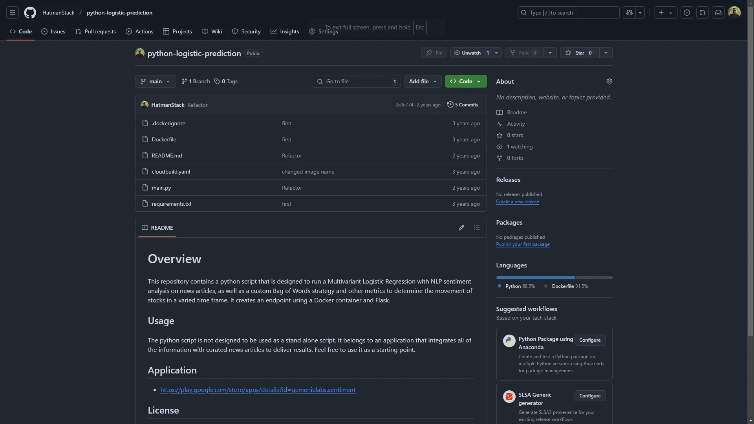The height and width of the screenshot is (424, 754).
Task: Click the user profile avatar
Action: click(734, 12)
